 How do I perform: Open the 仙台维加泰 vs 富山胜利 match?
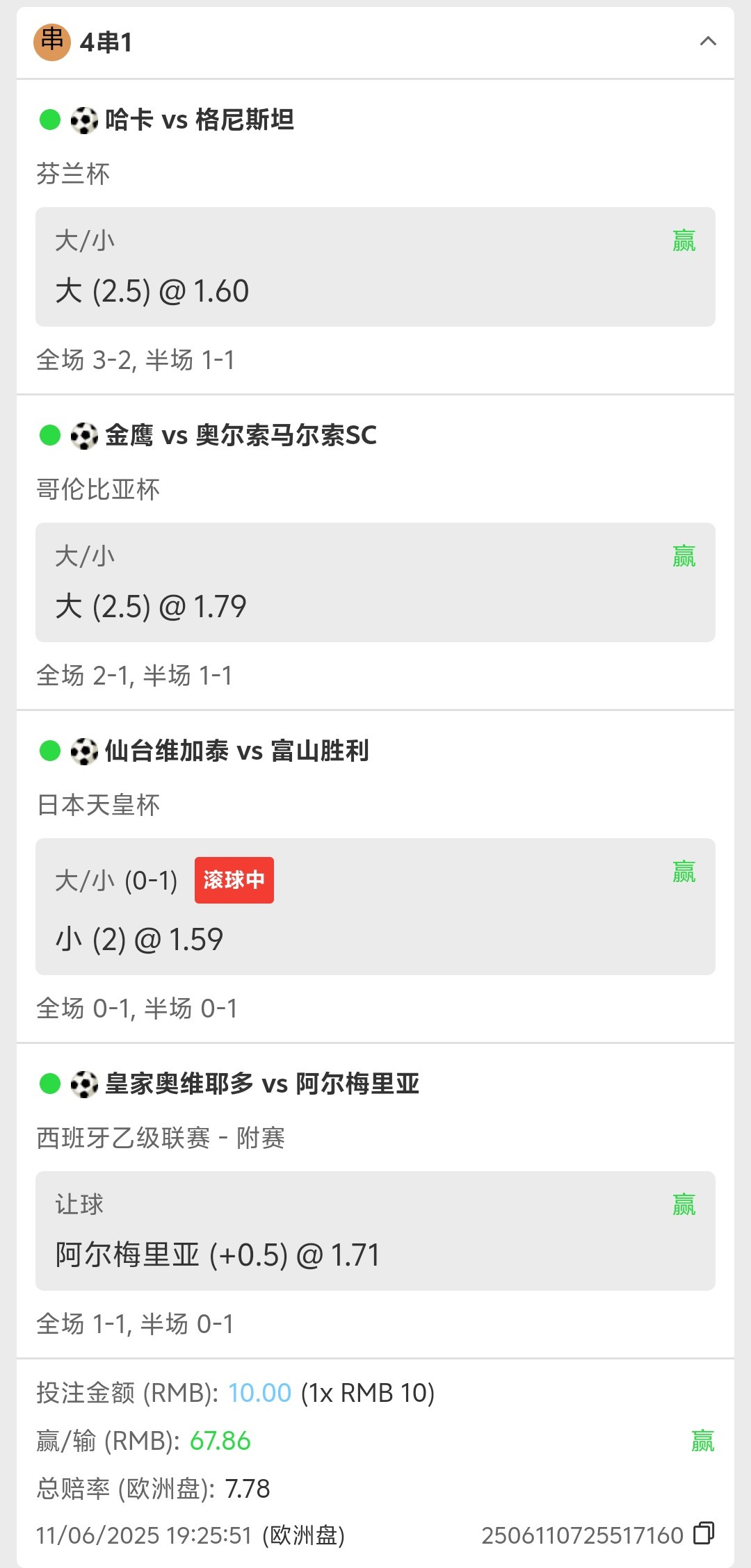click(x=236, y=751)
